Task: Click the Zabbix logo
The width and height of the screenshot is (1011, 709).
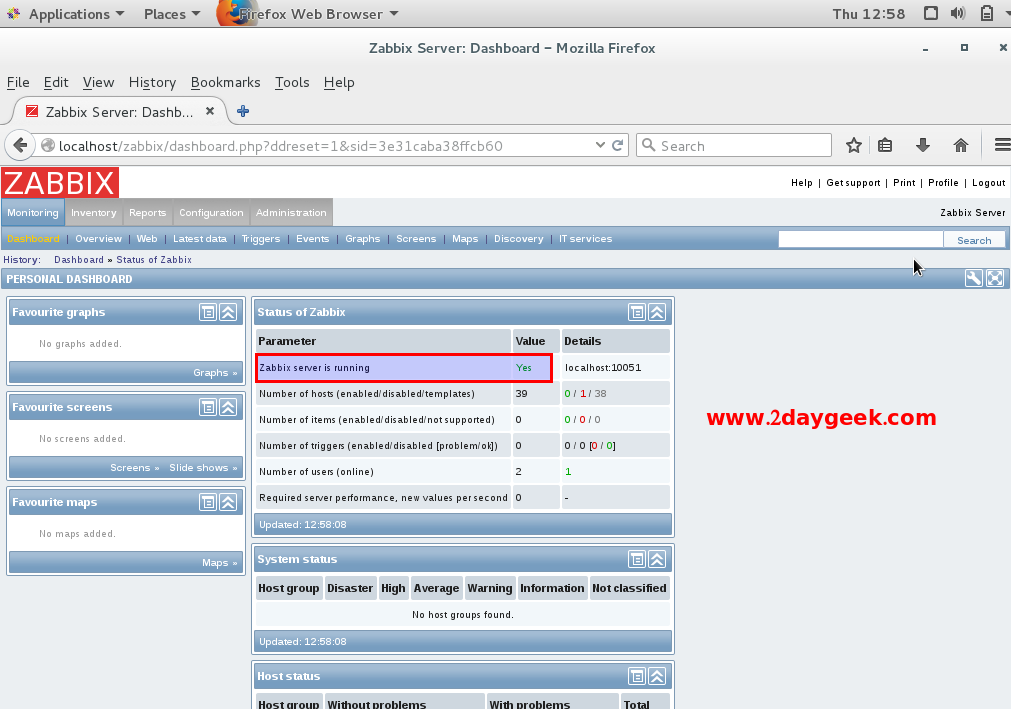Action: (60, 182)
